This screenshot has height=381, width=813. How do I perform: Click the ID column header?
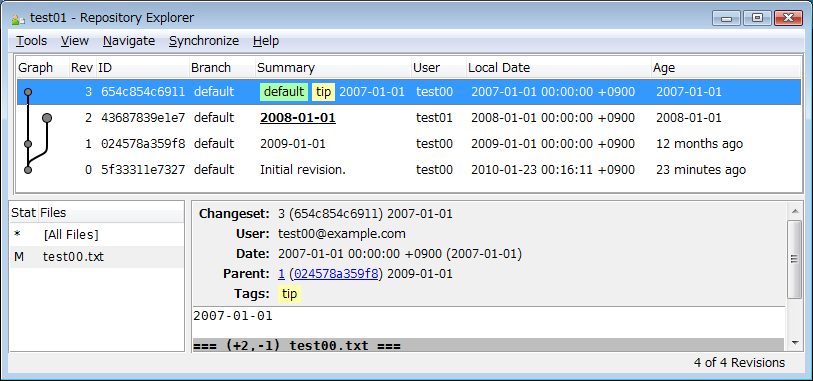point(142,68)
